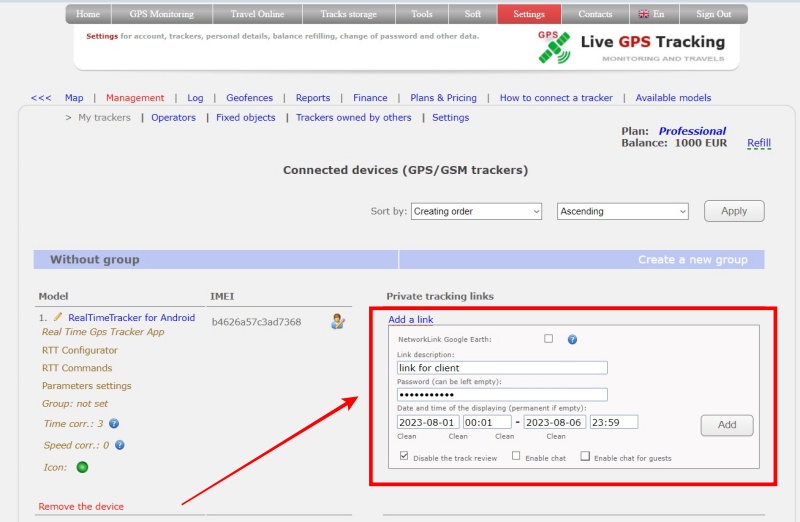800x522 pixels.
Task: Open the Tracks storage tab
Action: coord(349,14)
